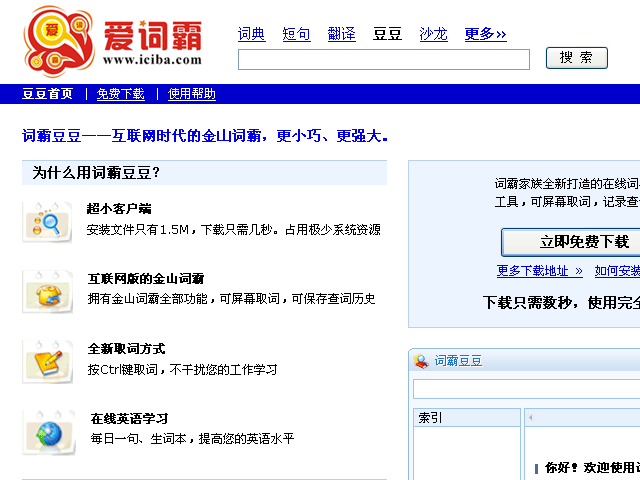Click the text 拥有金山词霸全部功能
The width and height of the screenshot is (640, 480).
[147, 299]
